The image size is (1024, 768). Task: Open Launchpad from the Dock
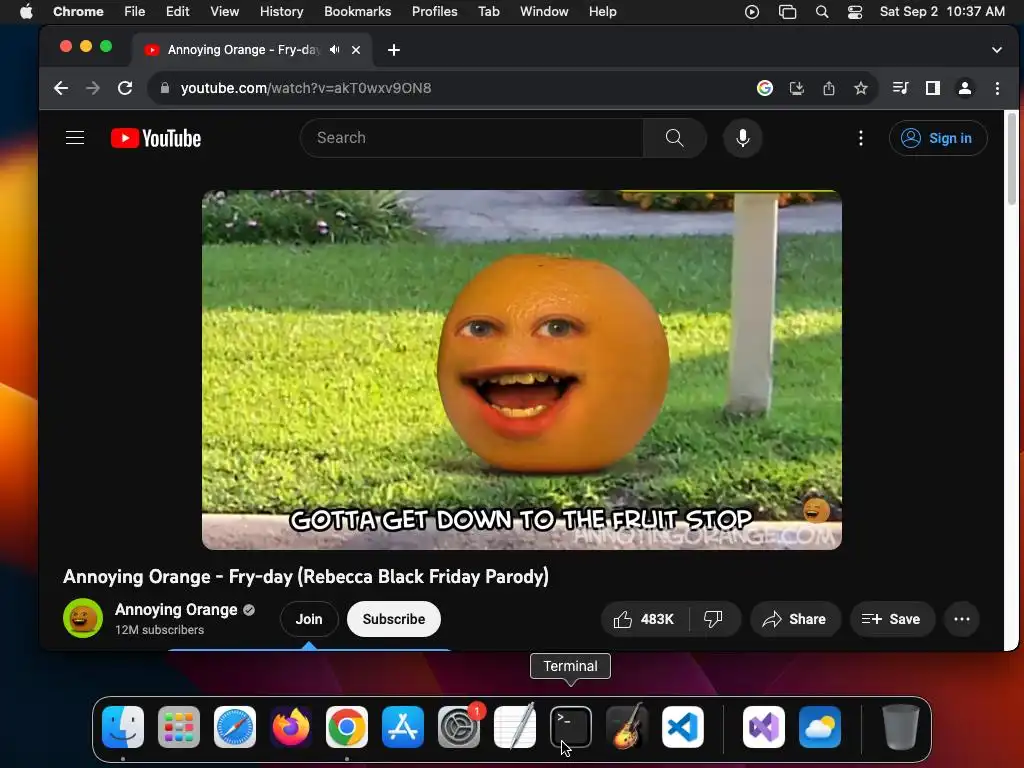pyautogui.click(x=179, y=727)
